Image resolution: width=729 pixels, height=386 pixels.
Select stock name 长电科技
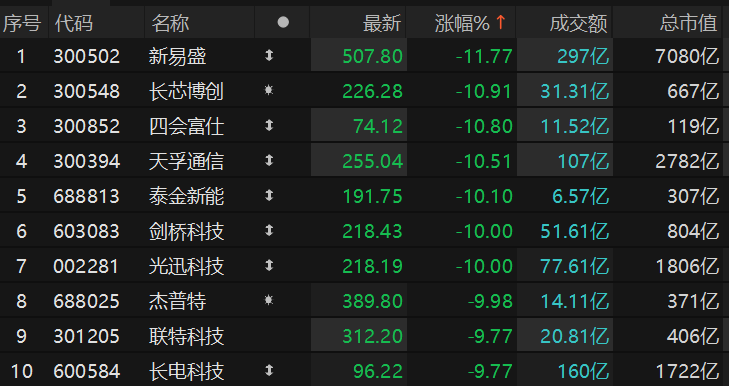pos(186,372)
